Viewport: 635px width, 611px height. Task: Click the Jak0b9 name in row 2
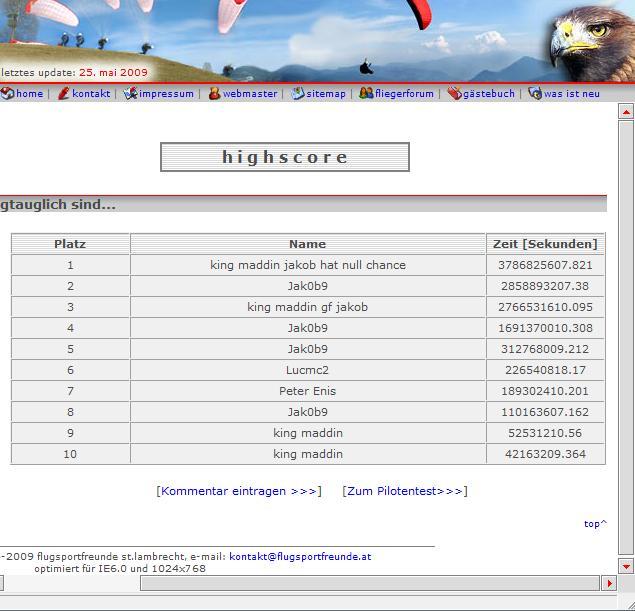[x=308, y=286]
